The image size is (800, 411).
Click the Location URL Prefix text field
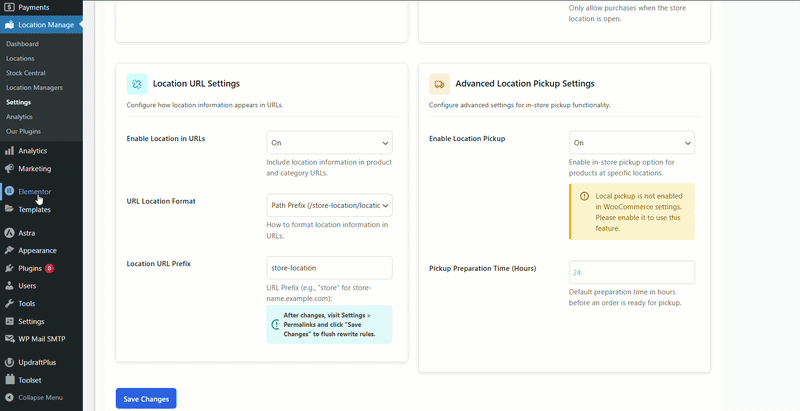tap(329, 268)
